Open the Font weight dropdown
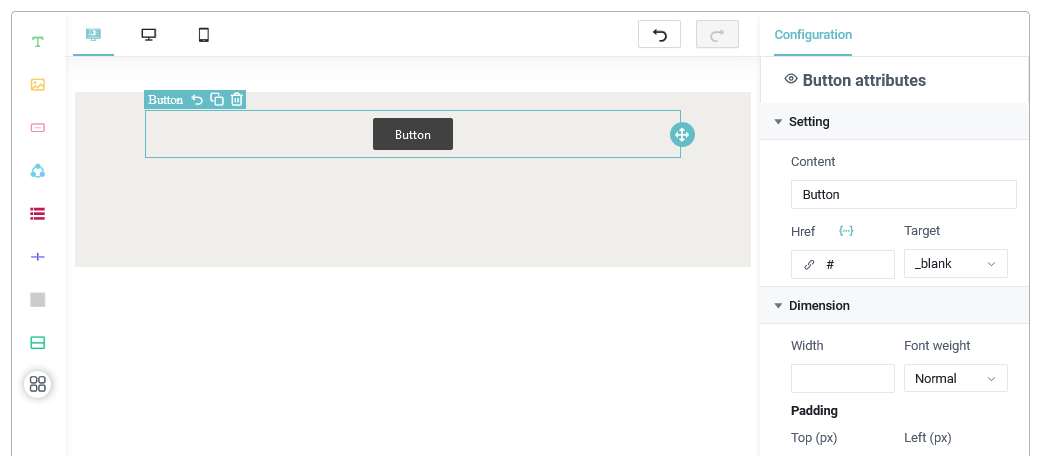 coord(955,379)
